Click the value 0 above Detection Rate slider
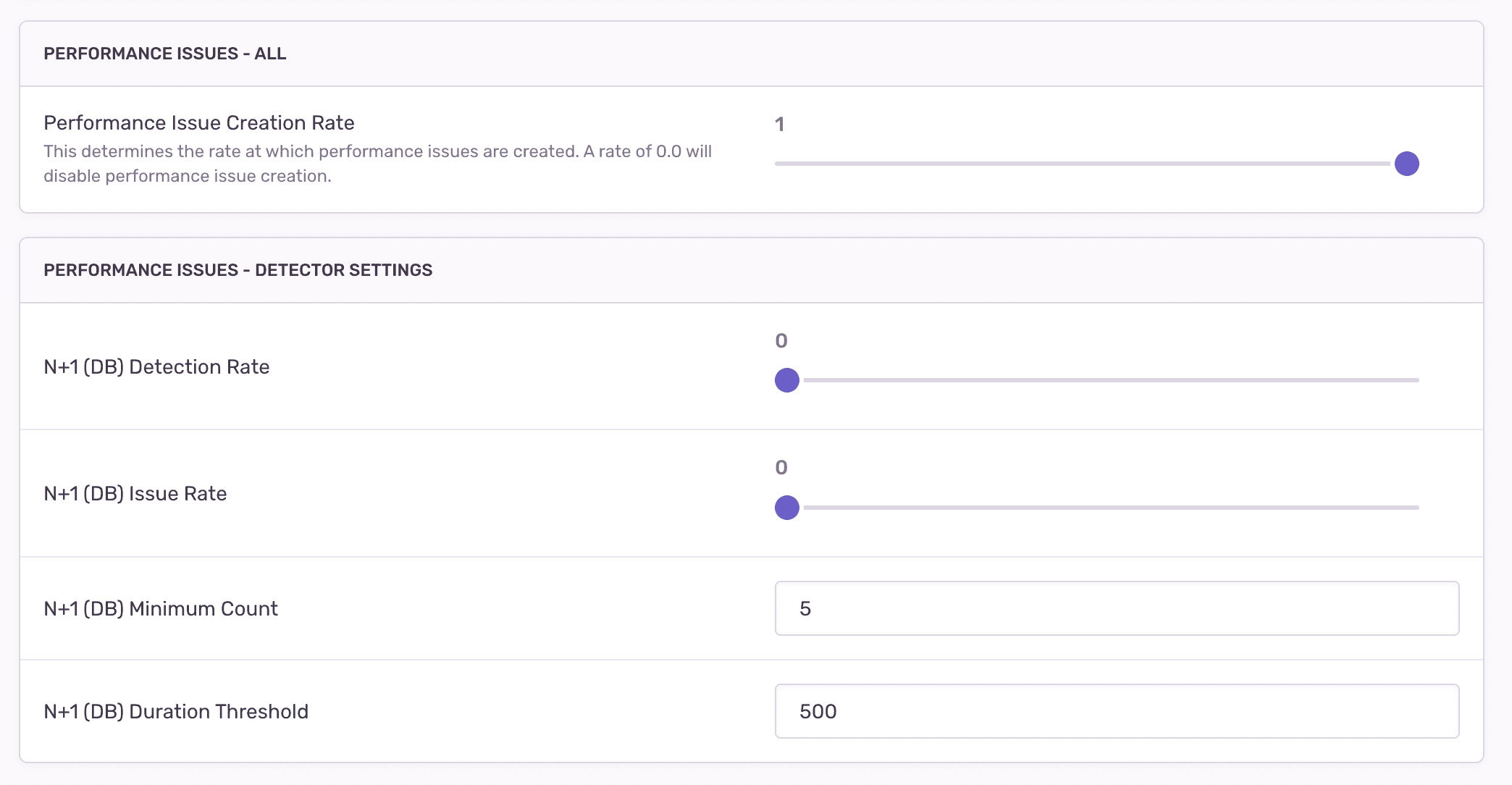This screenshot has width=1512, height=785. (x=781, y=340)
